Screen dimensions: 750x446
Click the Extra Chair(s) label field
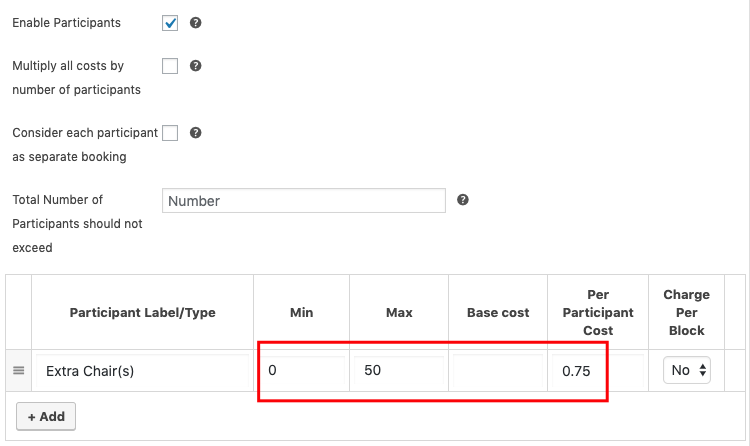pyautogui.click(x=142, y=371)
